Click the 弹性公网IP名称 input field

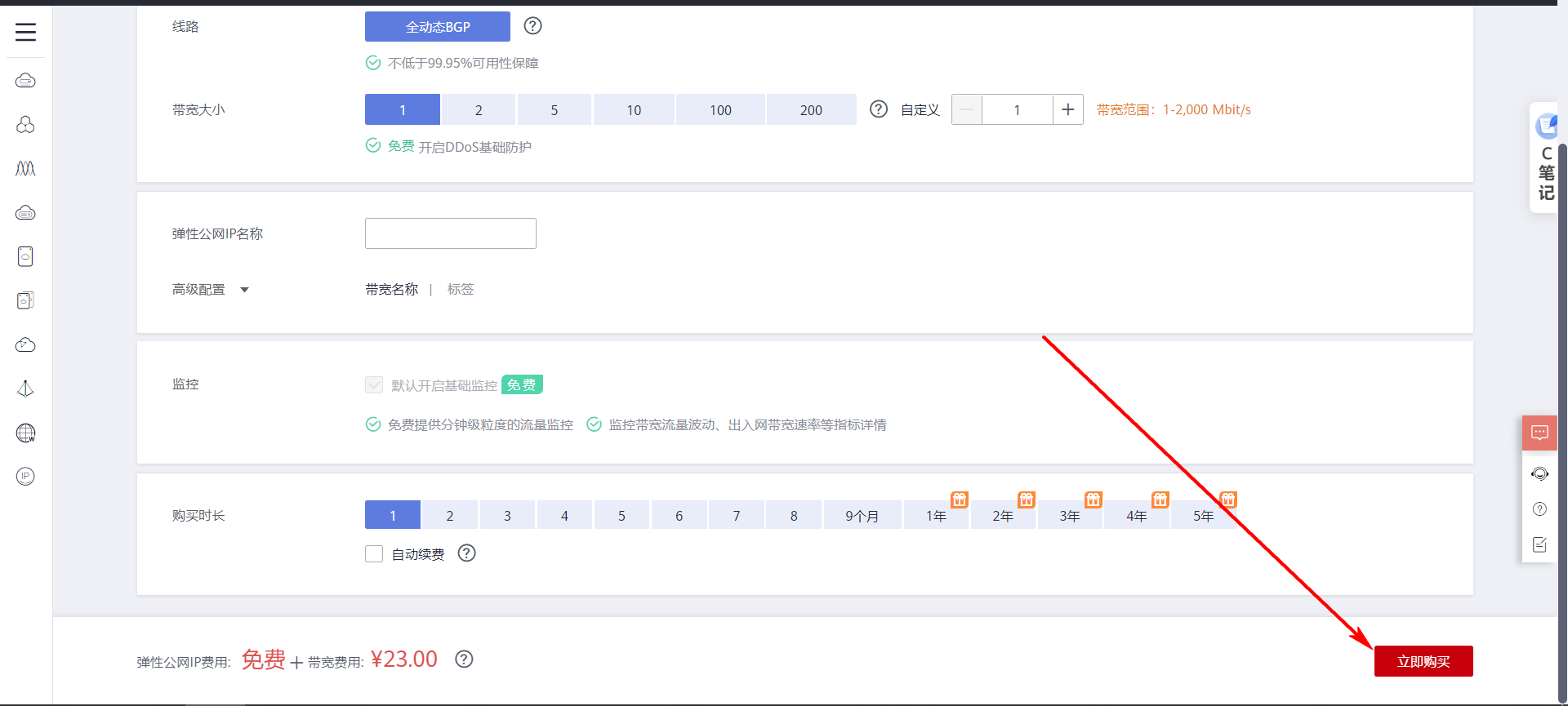coord(451,233)
